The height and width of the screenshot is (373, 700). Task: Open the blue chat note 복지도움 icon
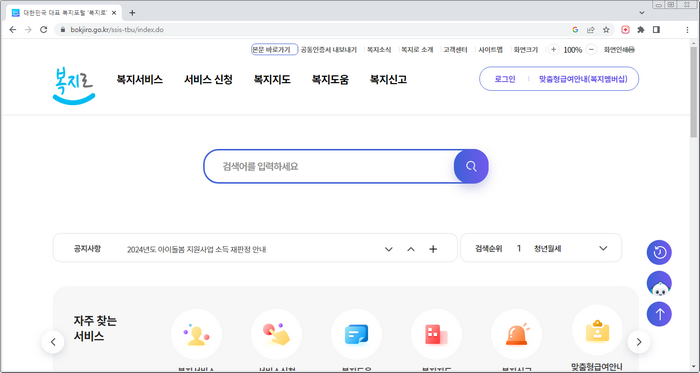tap(356, 334)
